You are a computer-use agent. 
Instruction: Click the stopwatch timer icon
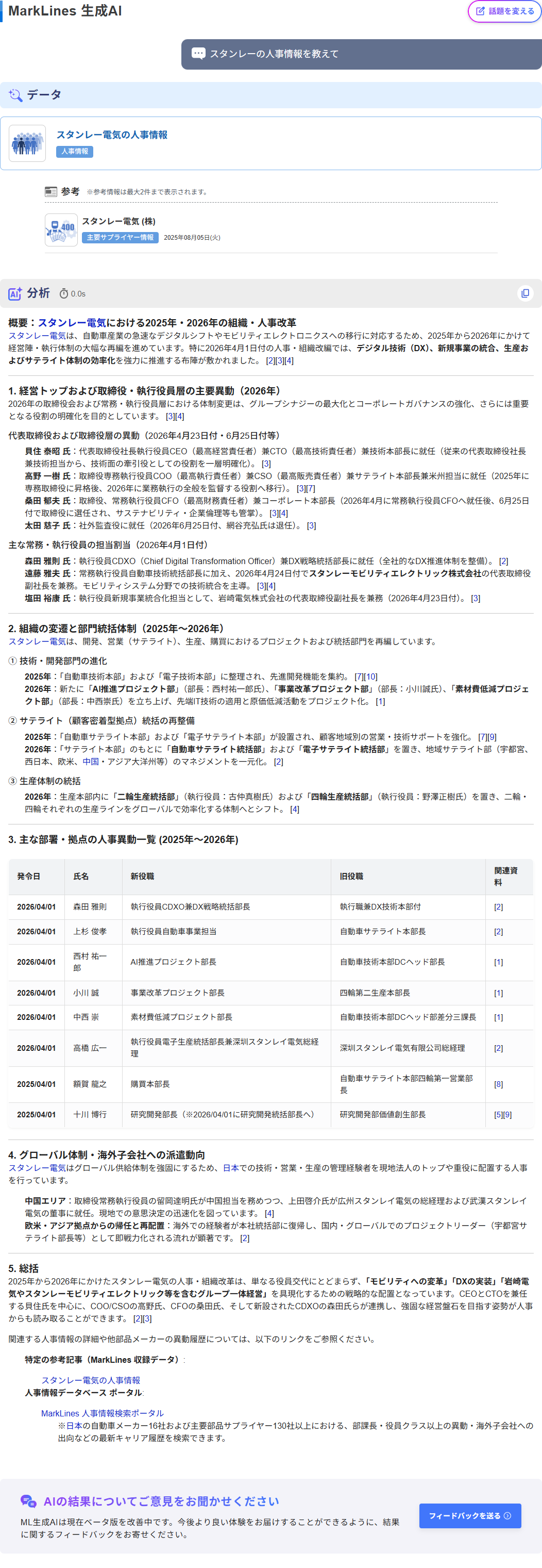pos(64,294)
